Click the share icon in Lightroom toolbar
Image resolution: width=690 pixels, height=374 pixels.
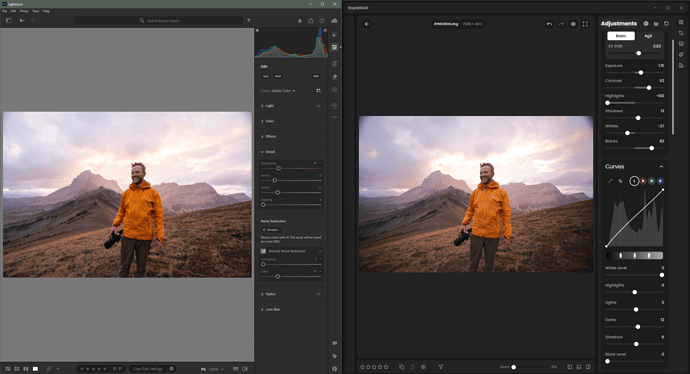coord(311,21)
